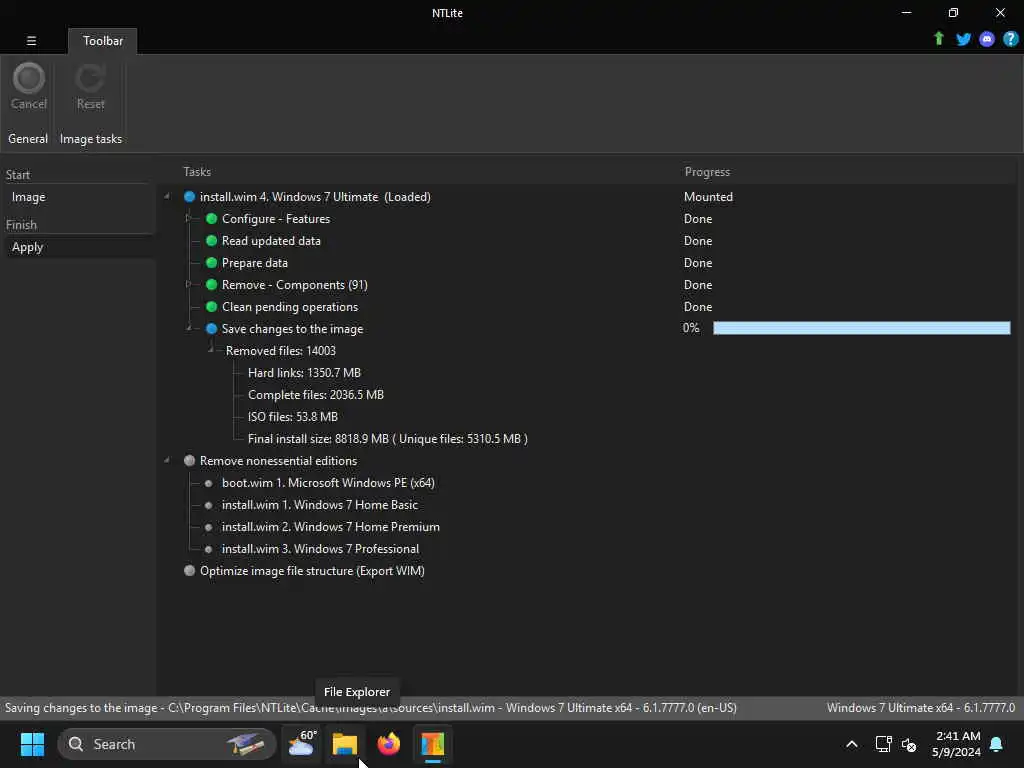
Task: Click the muted volume tray icon
Action: tap(908, 744)
